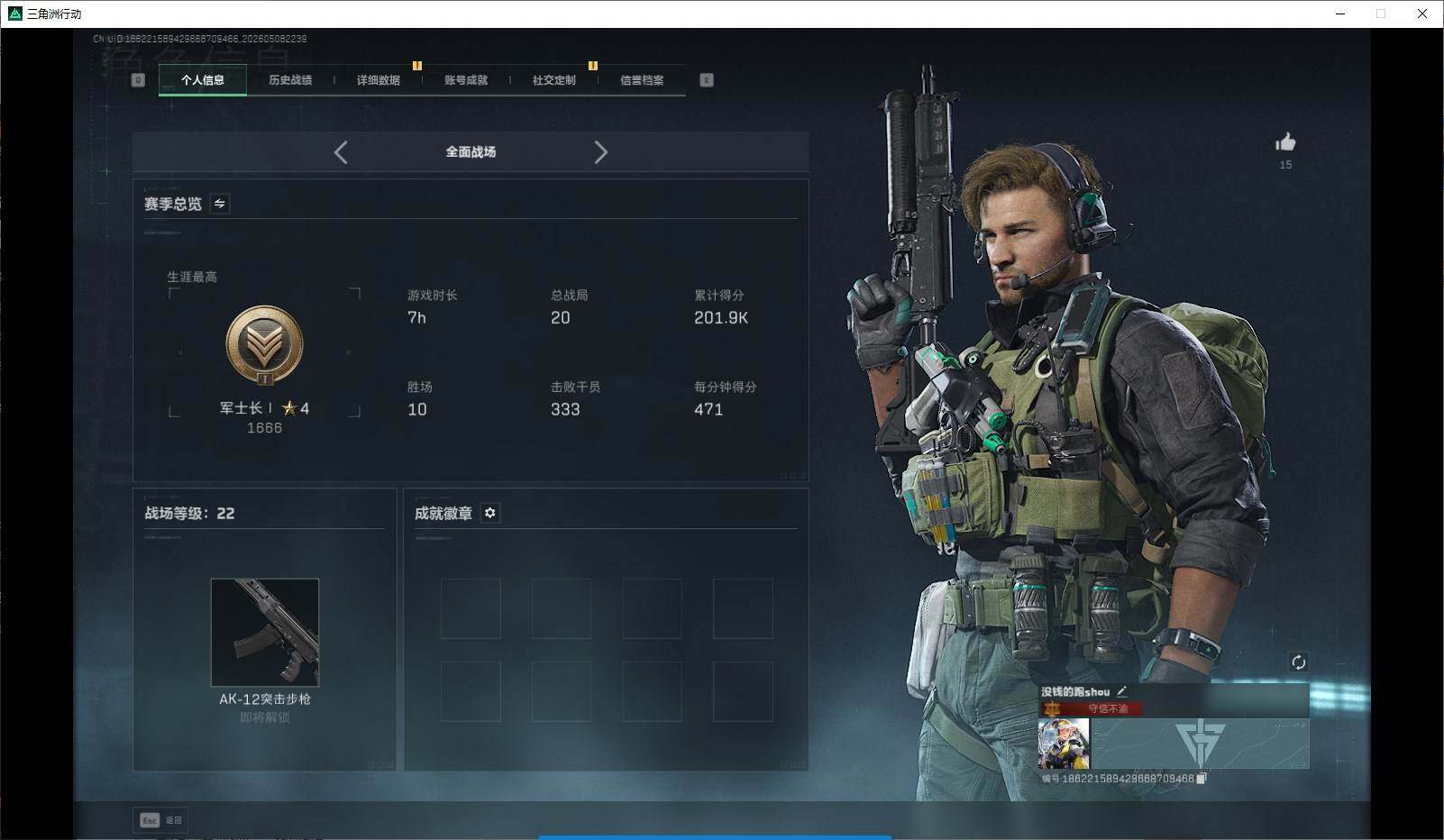The height and width of the screenshot is (840, 1444).
Task: Click the 胜场 value 10
Action: click(x=417, y=409)
